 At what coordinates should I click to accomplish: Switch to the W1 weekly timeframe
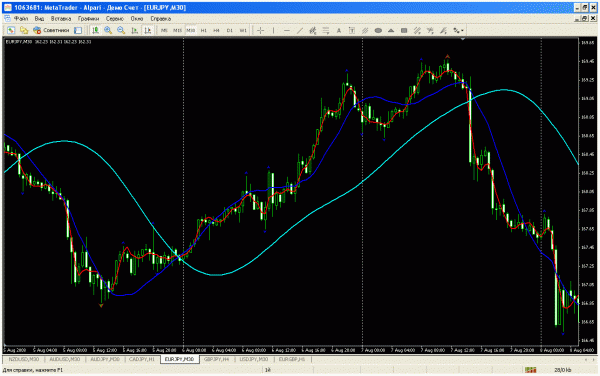(243, 30)
